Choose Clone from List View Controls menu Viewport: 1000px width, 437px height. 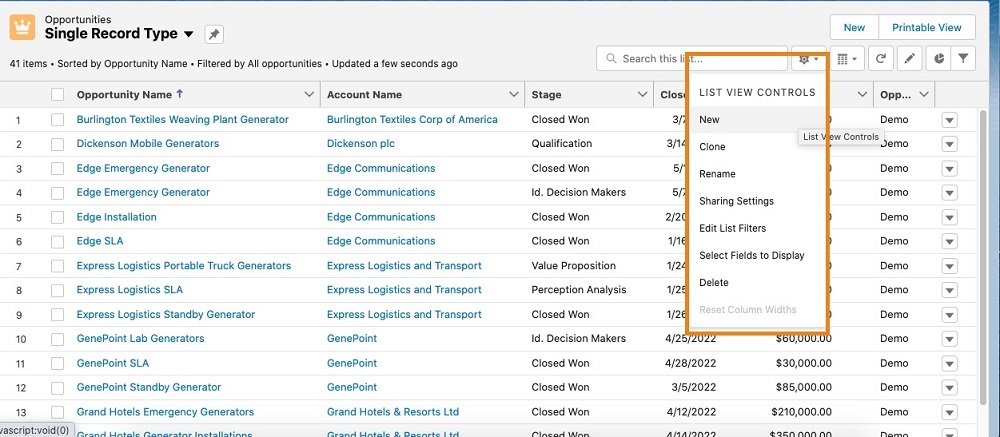712,147
